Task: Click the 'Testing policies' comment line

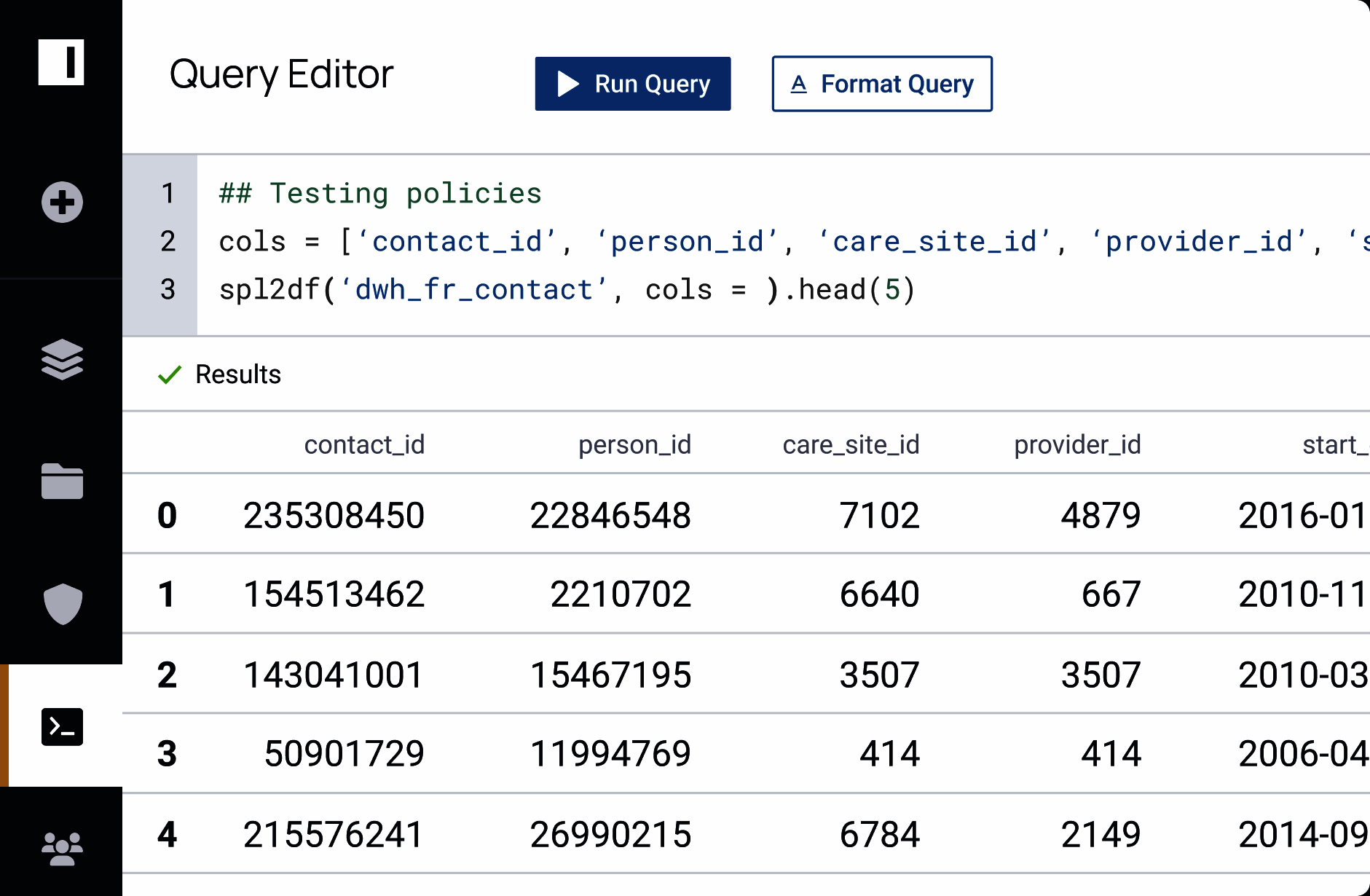Action: point(380,194)
